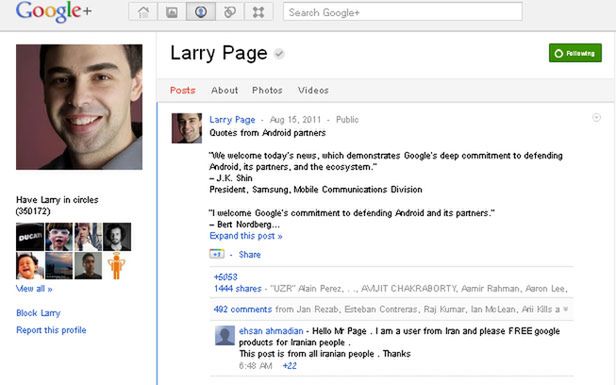Open post options circle menu icon
Image resolution: width=616 pixels, height=385 pixels.
(x=596, y=117)
